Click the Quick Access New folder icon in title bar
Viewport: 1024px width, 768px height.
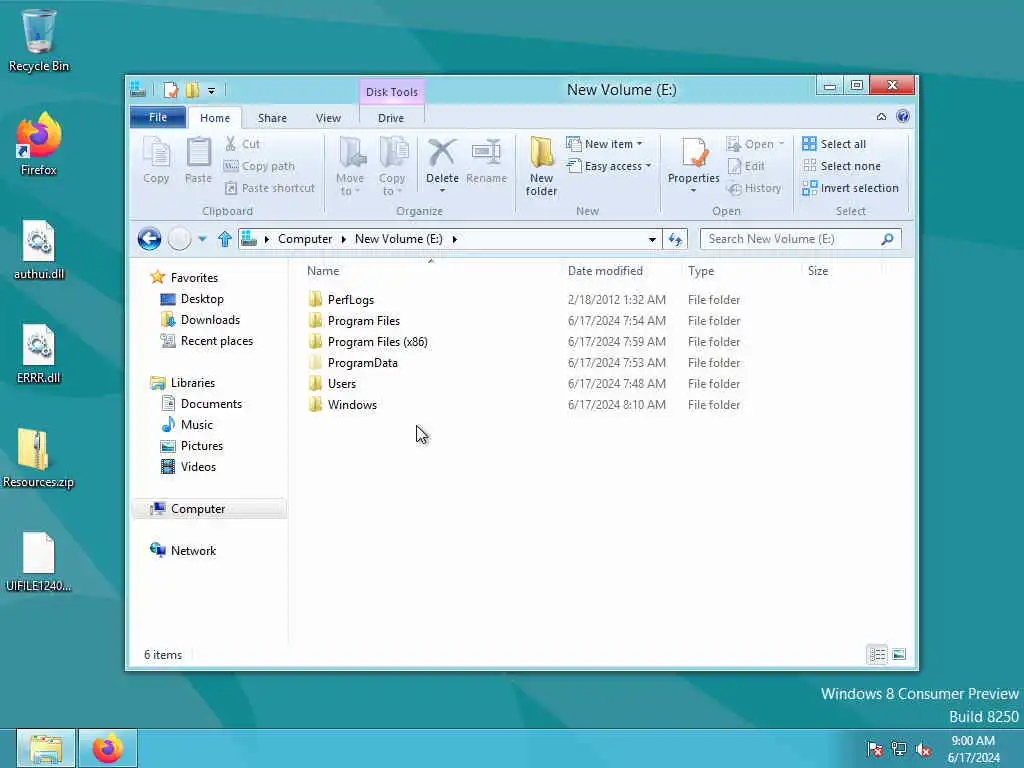tap(192, 90)
